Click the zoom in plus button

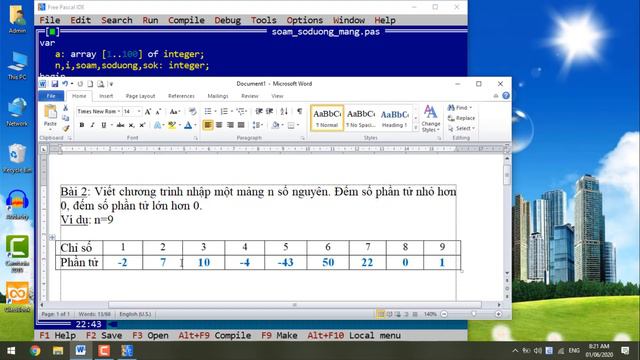click(498, 314)
